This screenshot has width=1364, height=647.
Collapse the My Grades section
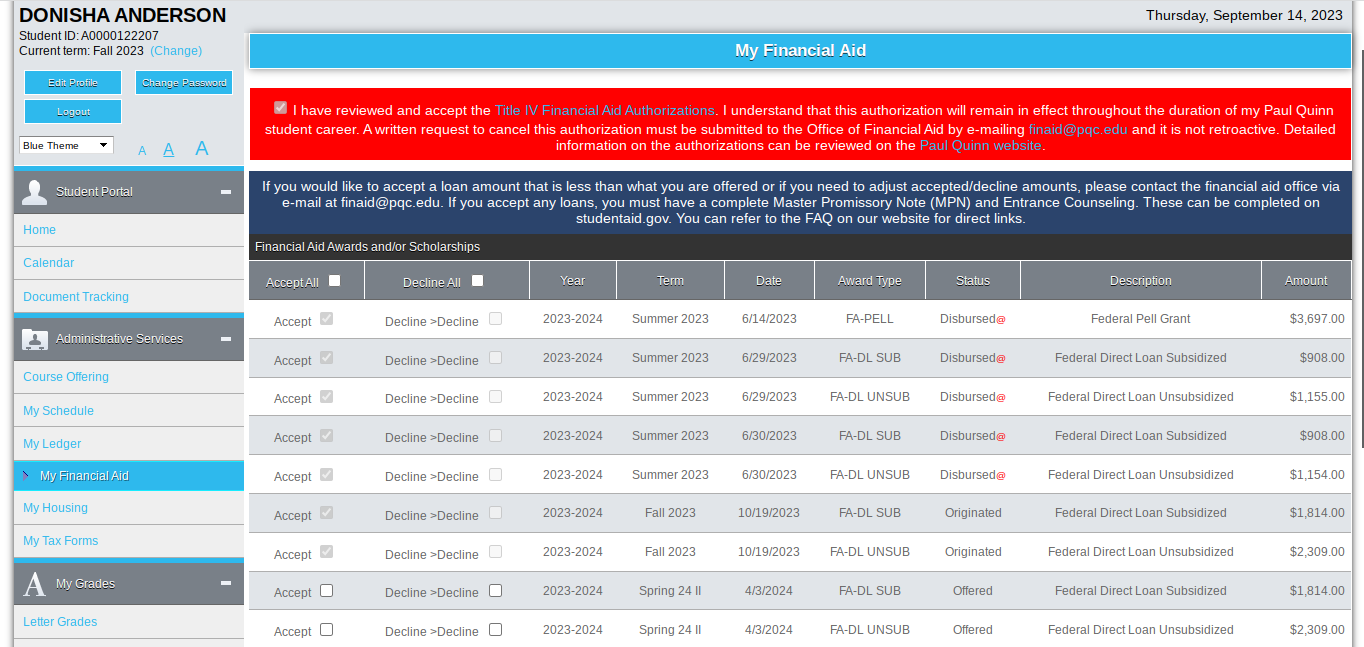pos(226,584)
